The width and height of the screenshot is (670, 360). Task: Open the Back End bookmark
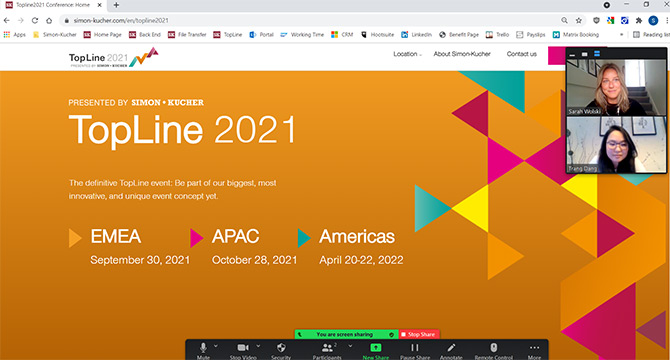coord(145,35)
